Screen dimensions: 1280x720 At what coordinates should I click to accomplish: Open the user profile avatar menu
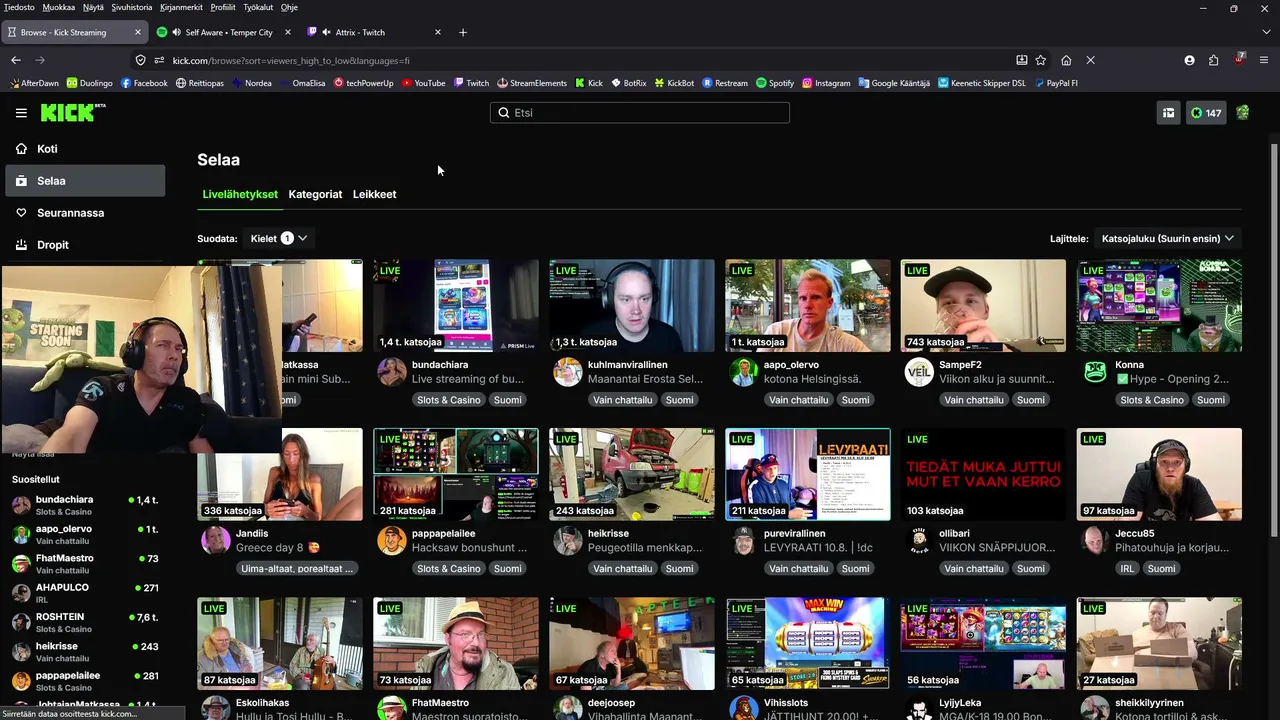(x=1243, y=113)
